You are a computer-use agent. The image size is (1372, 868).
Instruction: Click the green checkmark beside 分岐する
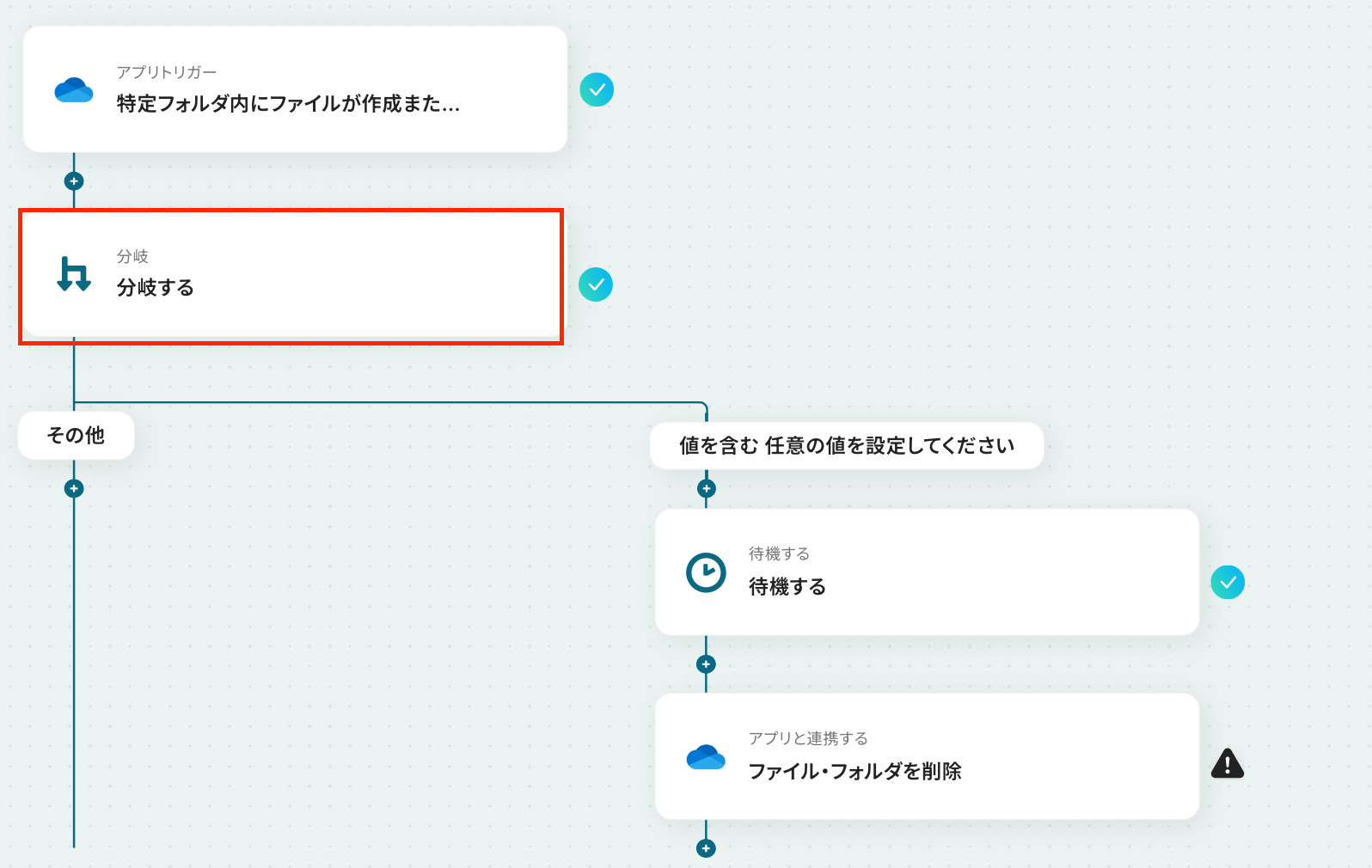(x=596, y=284)
